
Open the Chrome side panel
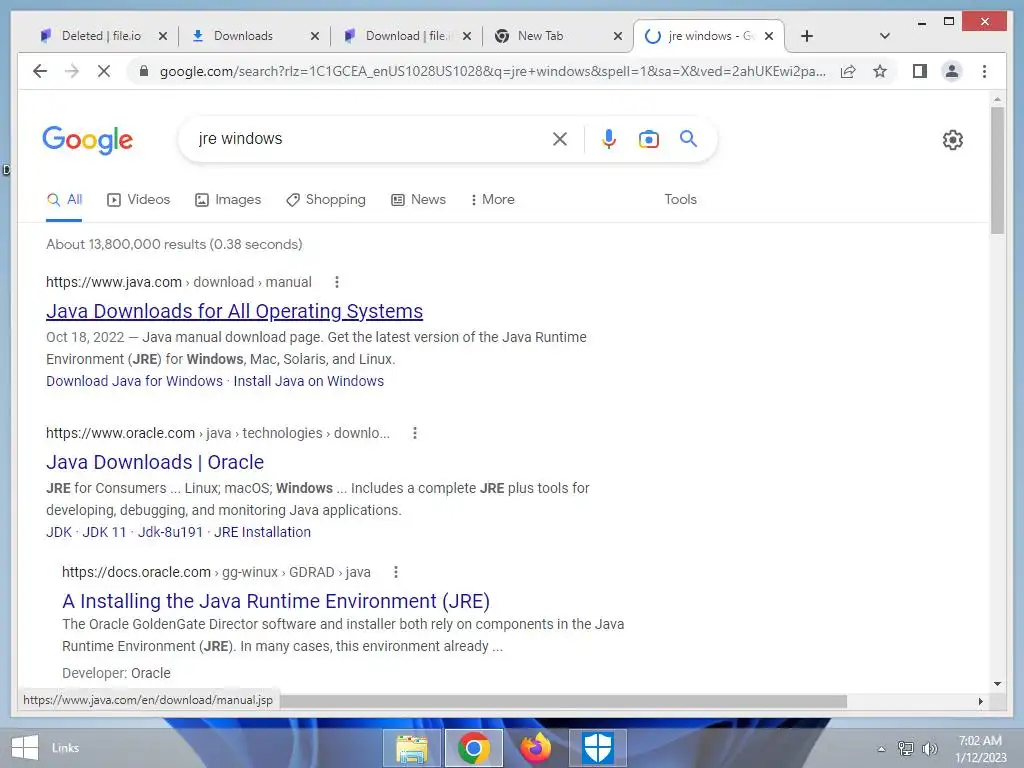(920, 71)
